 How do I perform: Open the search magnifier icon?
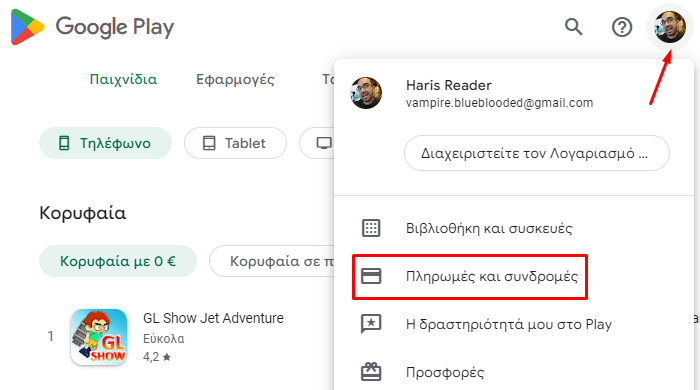click(573, 27)
